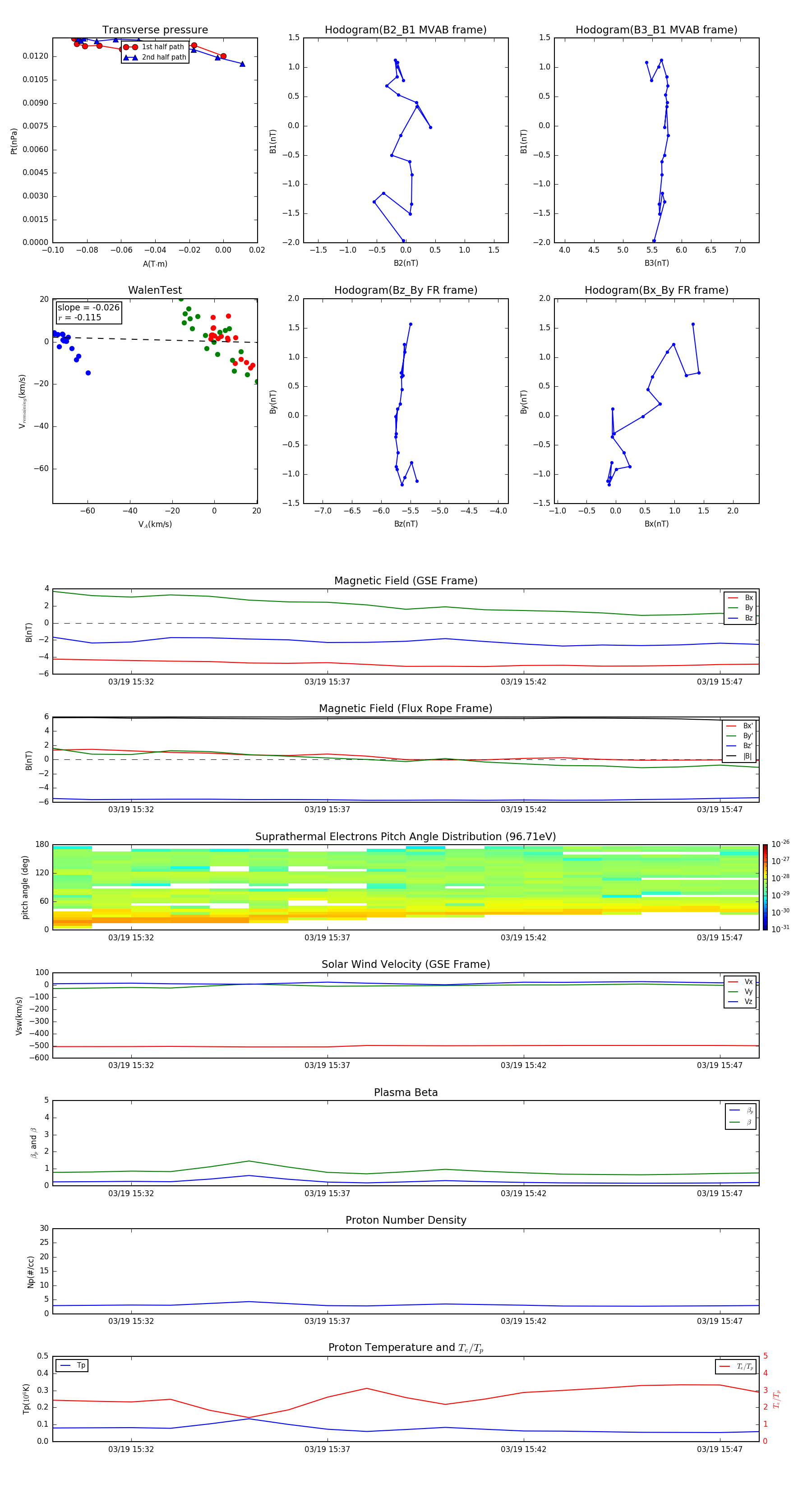The image size is (812, 1489).
Task: Click the '1st half path' legend entry
Action: (154, 47)
